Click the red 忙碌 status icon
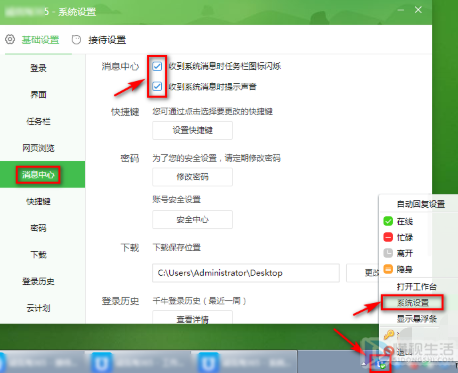 click(388, 237)
